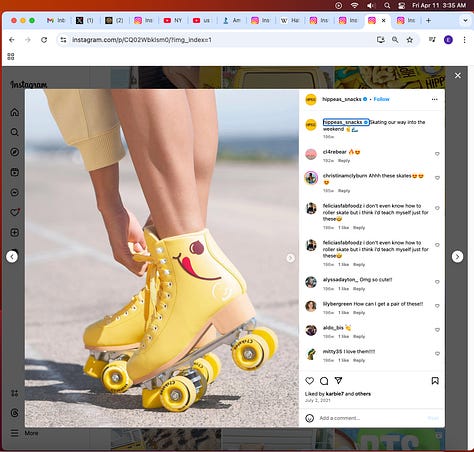Image resolution: width=474 pixels, height=452 pixels.
Task: Reload the page
Action: click(44, 40)
